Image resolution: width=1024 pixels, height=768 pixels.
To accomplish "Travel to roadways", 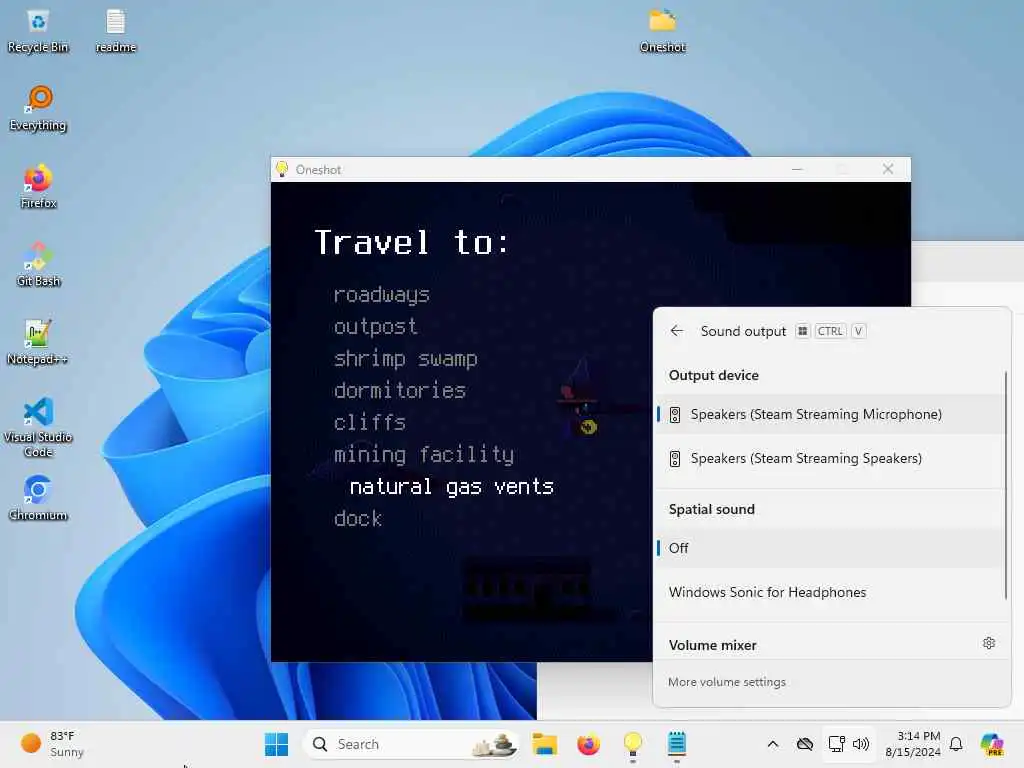I will click(381, 295).
